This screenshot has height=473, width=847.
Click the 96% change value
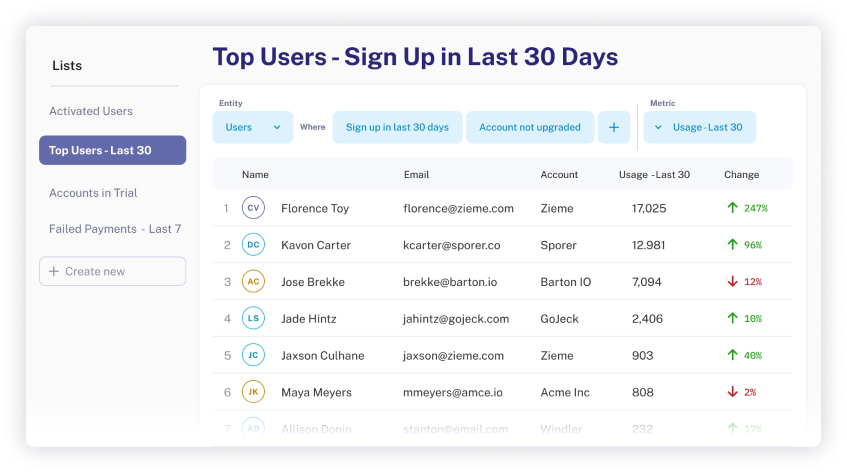coord(753,245)
